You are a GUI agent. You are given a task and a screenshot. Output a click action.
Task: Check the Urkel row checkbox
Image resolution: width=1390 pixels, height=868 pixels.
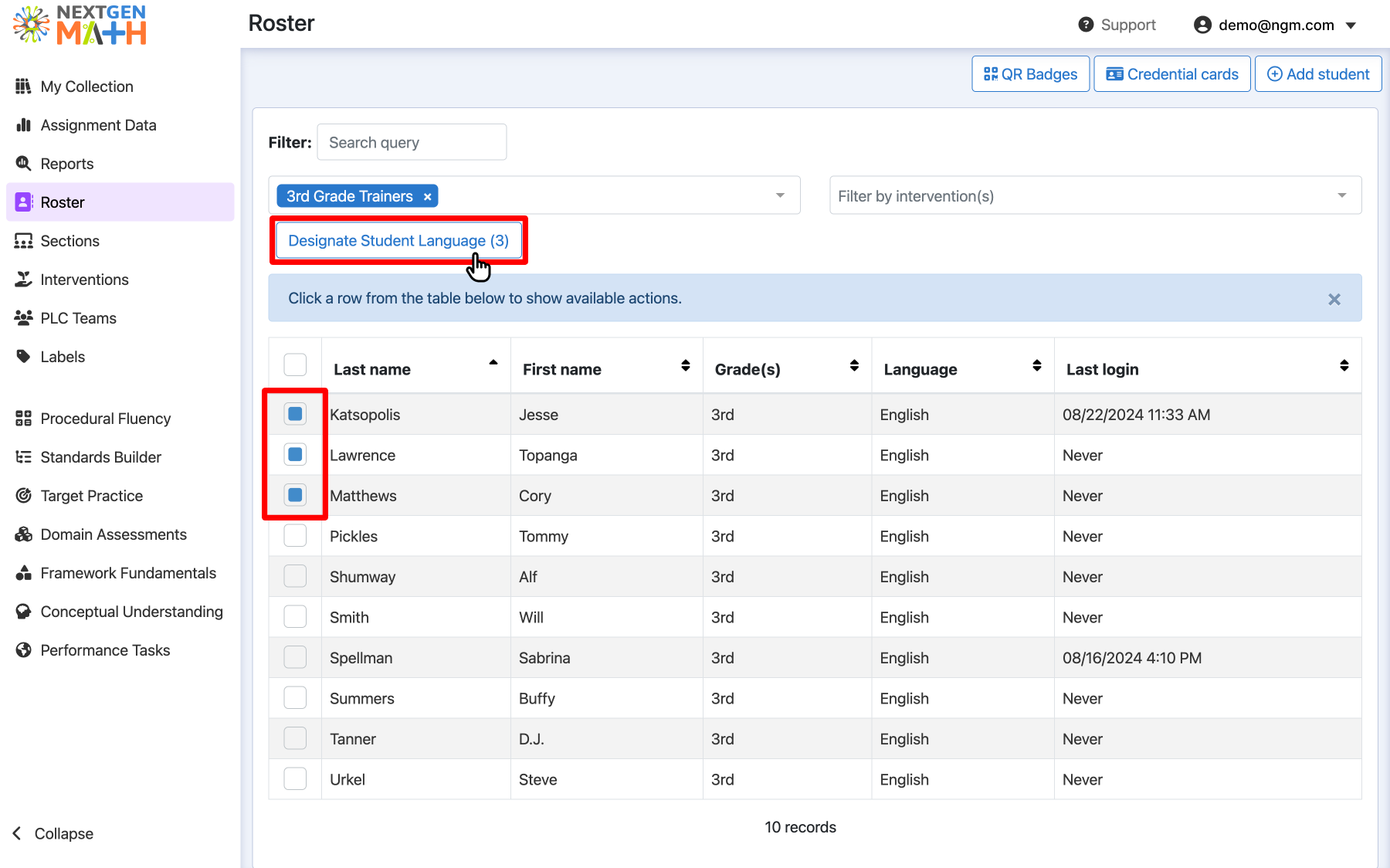tap(295, 778)
